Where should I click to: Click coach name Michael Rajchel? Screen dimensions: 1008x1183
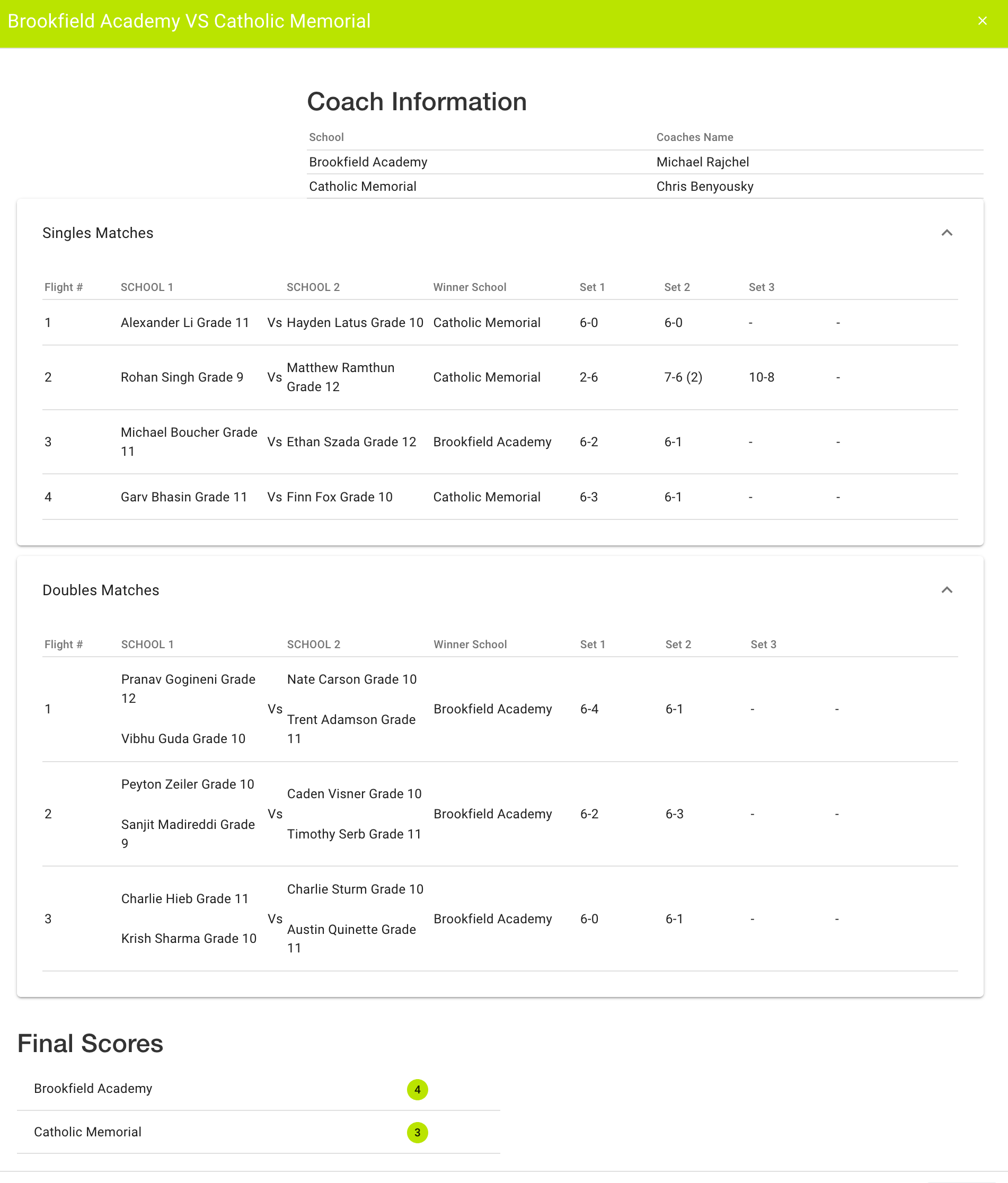pos(702,162)
